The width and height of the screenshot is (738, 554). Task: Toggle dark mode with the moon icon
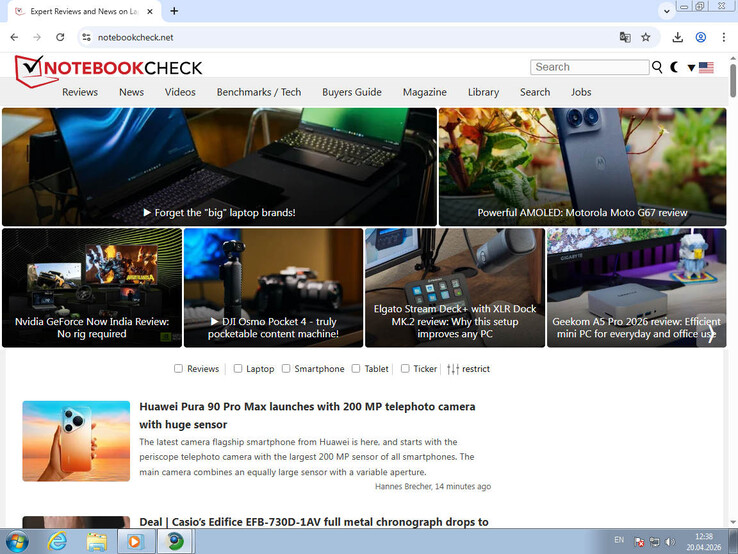(674, 67)
